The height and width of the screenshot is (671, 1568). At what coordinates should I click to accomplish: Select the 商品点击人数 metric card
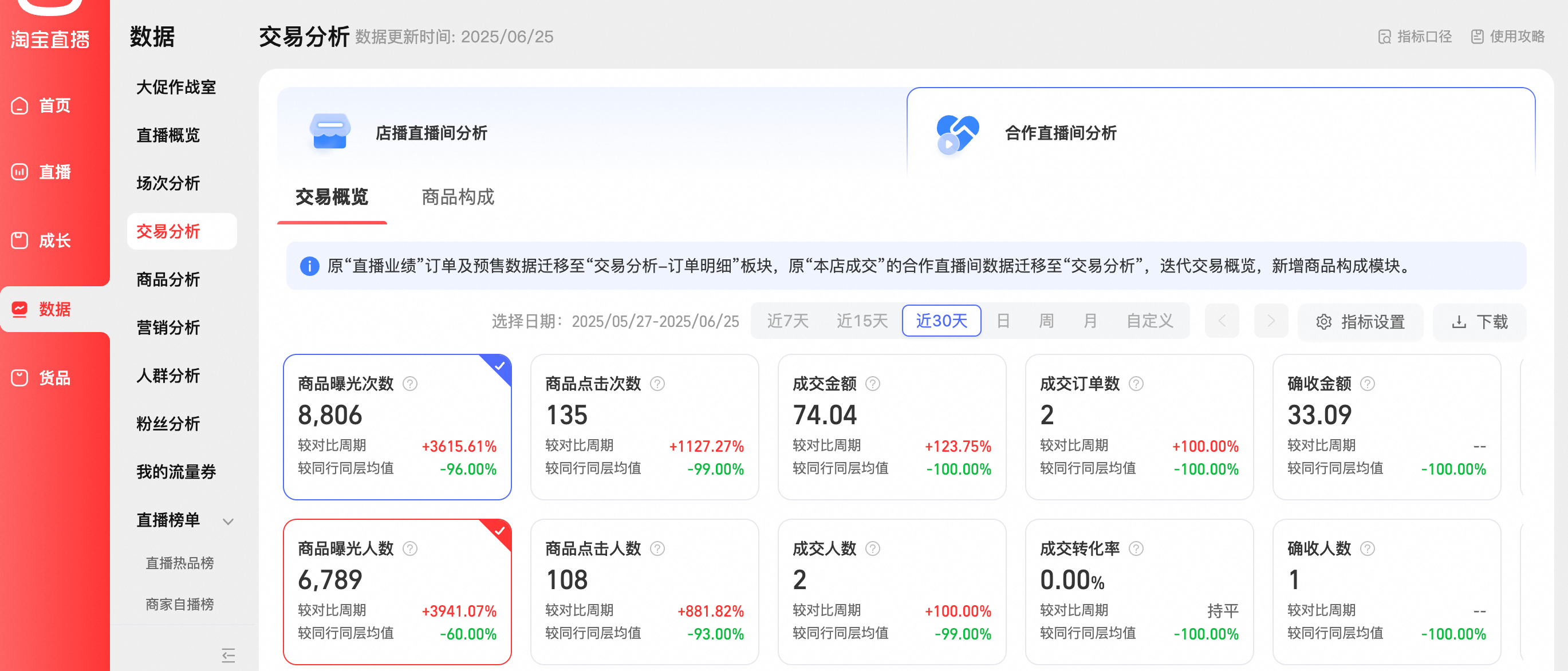[x=645, y=592]
